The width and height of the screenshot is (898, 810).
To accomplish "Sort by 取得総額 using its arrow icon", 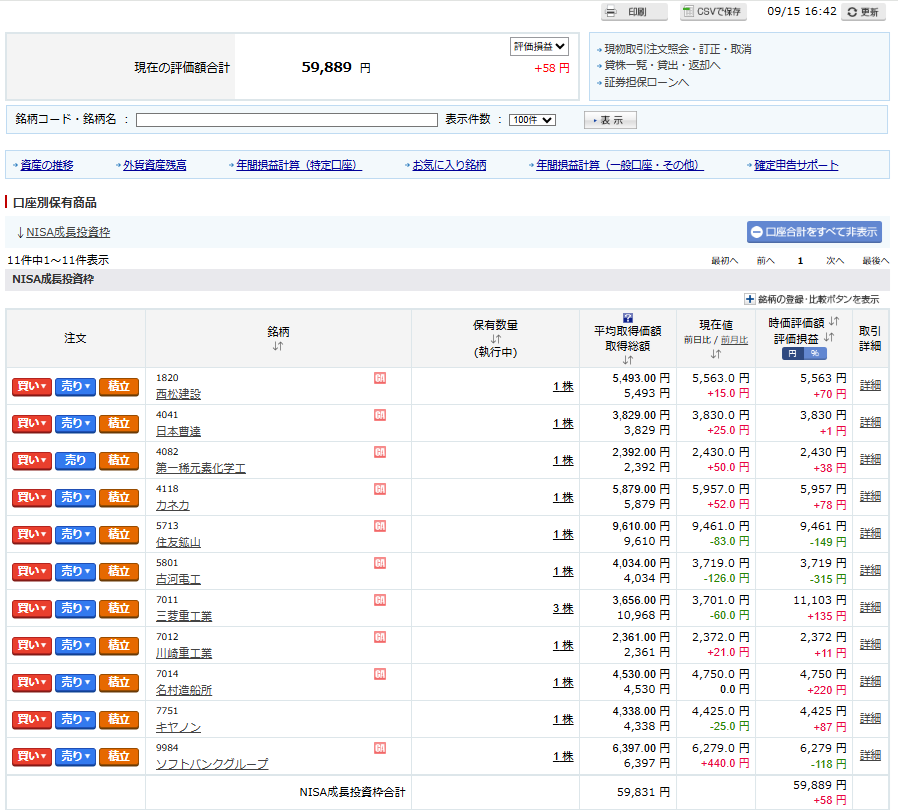I will [628, 360].
